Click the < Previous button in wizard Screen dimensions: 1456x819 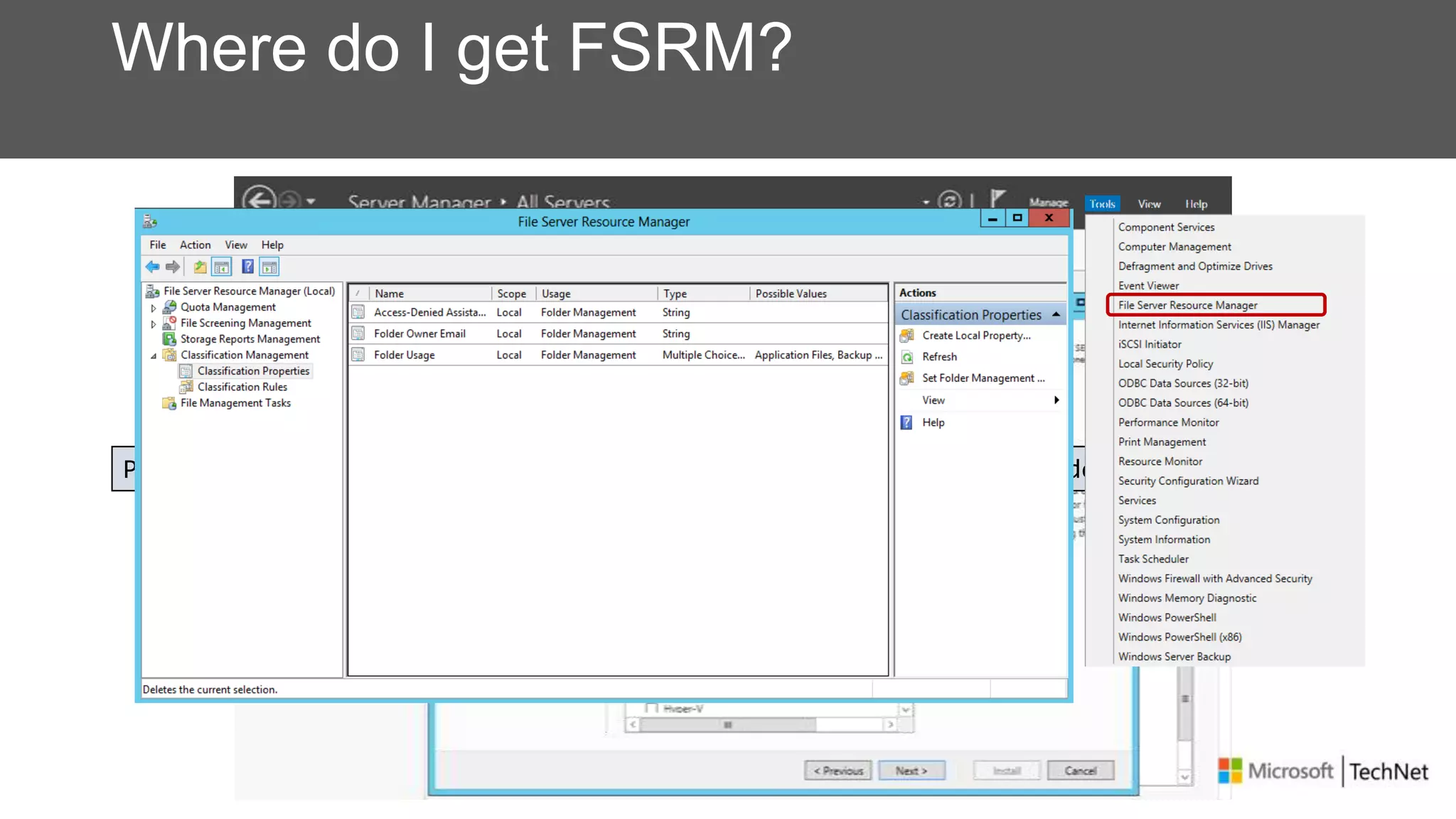point(838,771)
